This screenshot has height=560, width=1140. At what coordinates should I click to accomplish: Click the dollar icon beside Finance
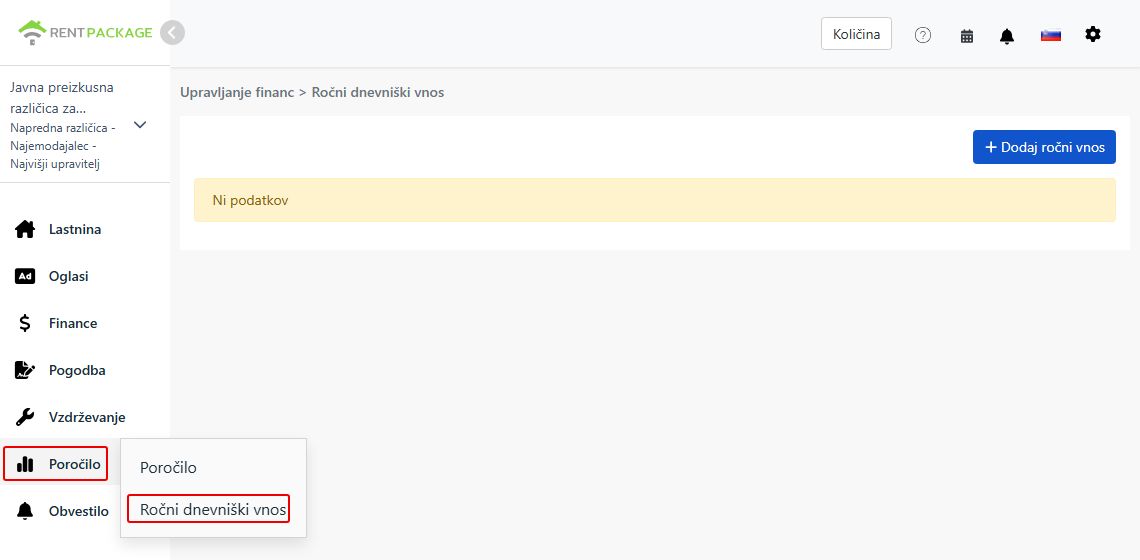point(25,323)
